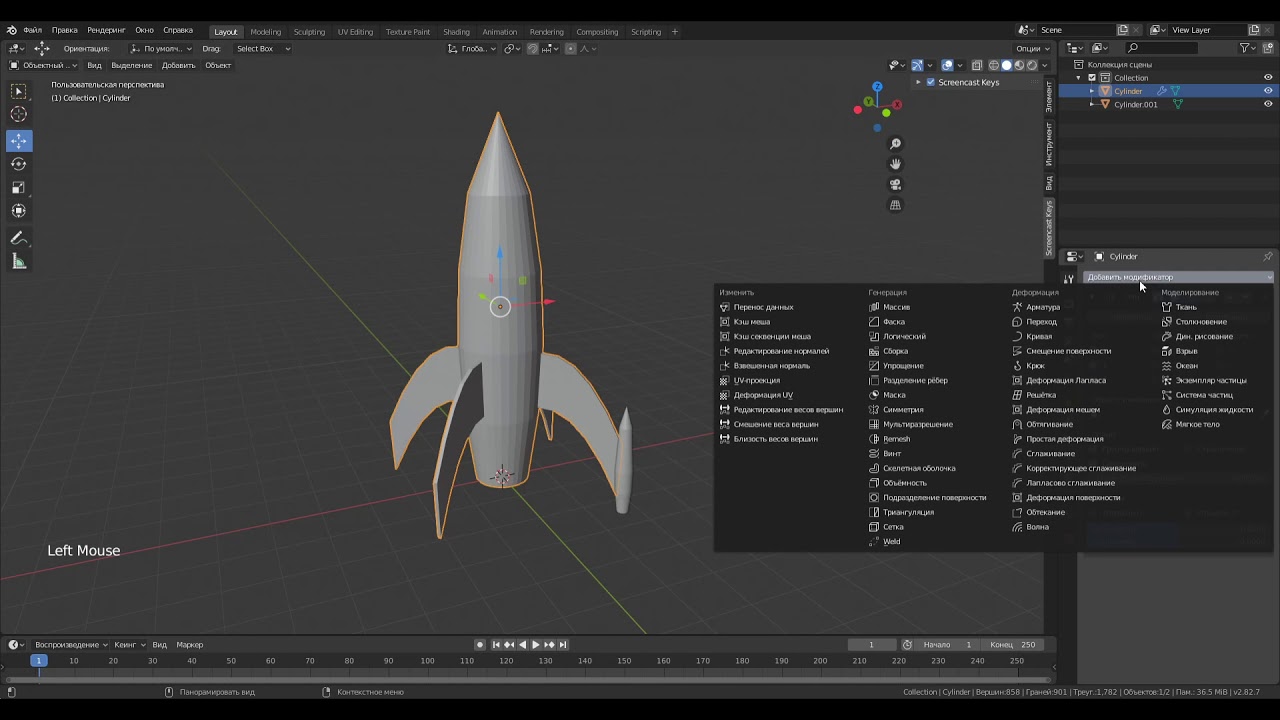Select the Rotate tool in the toolbar
The height and width of the screenshot is (720, 1280).
tap(19, 164)
